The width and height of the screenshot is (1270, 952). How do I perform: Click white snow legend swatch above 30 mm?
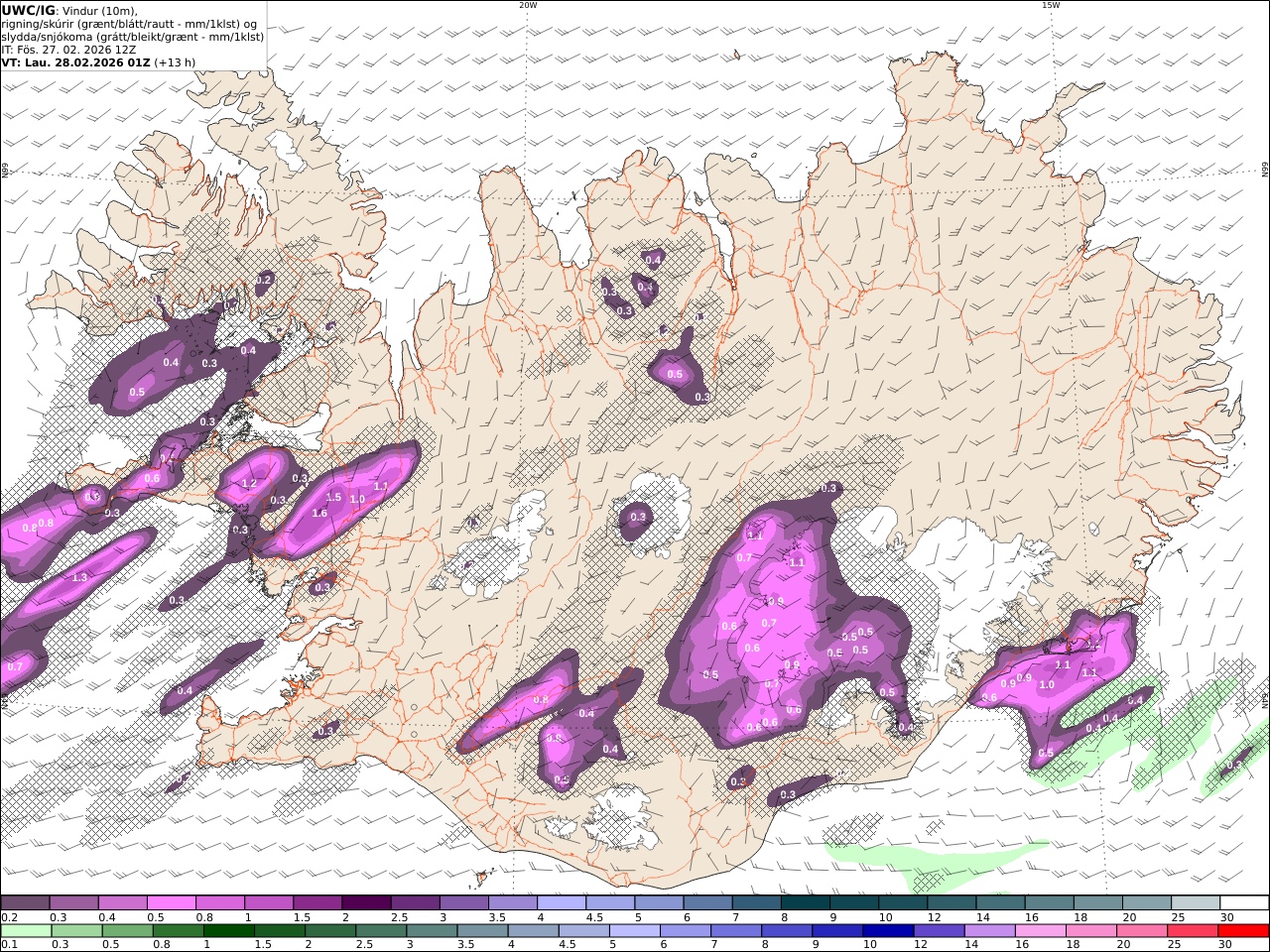(1243, 902)
